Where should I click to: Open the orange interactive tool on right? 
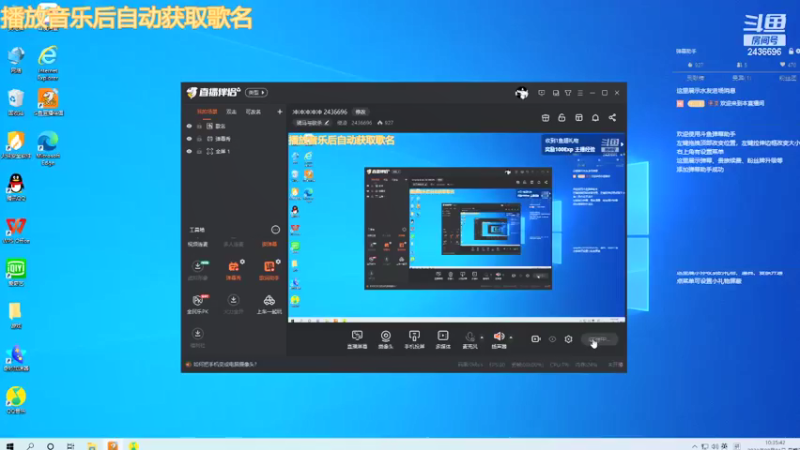pyautogui.click(x=269, y=270)
